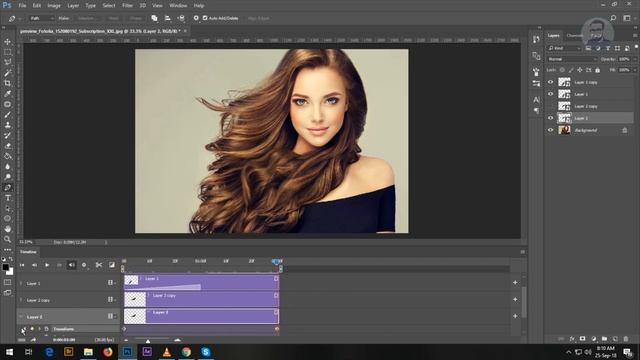Open path alignment icon in options bar
The height and width of the screenshot is (360, 640).
168,18
